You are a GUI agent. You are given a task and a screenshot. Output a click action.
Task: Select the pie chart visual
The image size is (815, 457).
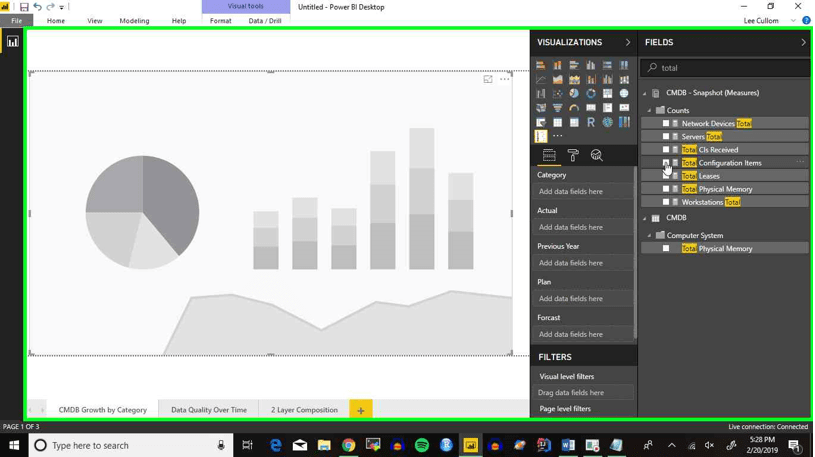click(574, 94)
